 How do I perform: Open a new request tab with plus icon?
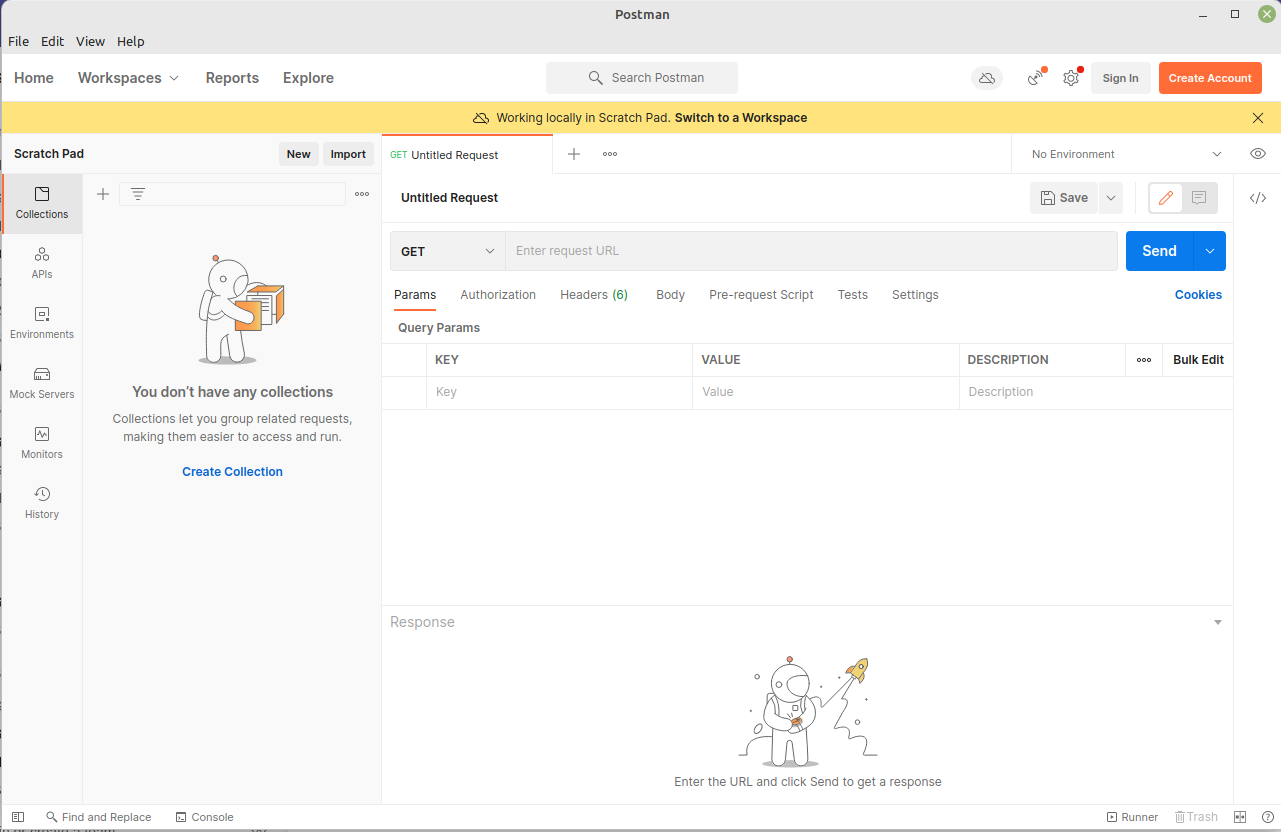click(x=574, y=154)
